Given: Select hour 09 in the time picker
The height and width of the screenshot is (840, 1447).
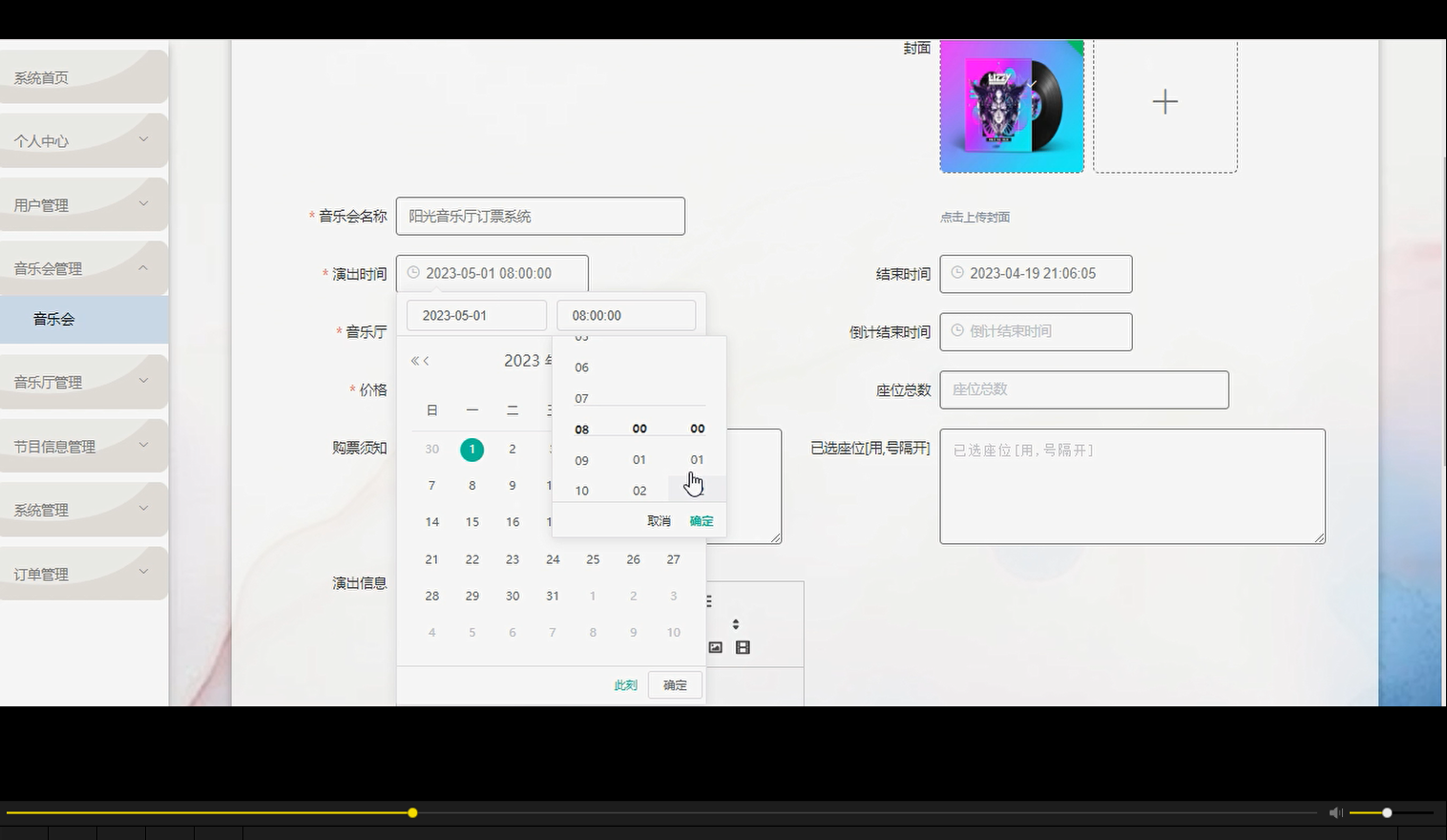Looking at the screenshot, I should [581, 459].
